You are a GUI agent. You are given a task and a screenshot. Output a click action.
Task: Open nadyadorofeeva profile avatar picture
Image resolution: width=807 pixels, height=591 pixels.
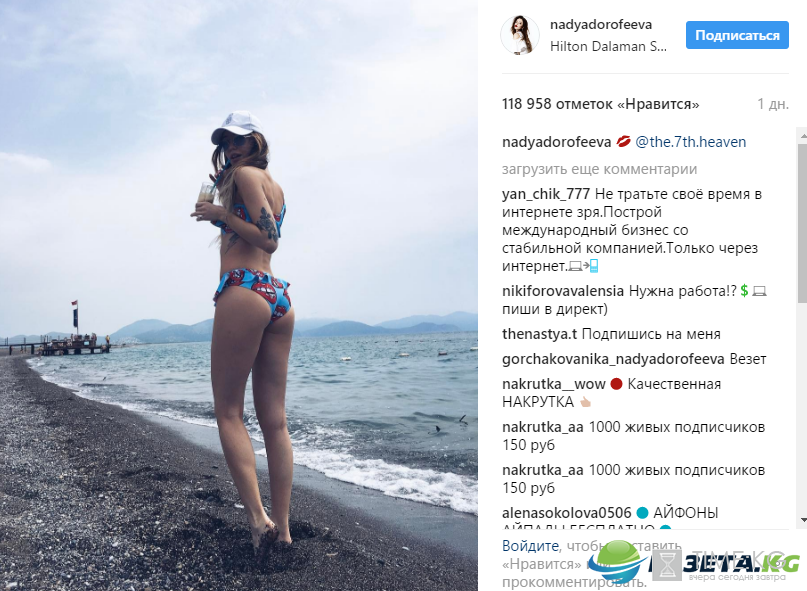pyautogui.click(x=520, y=35)
